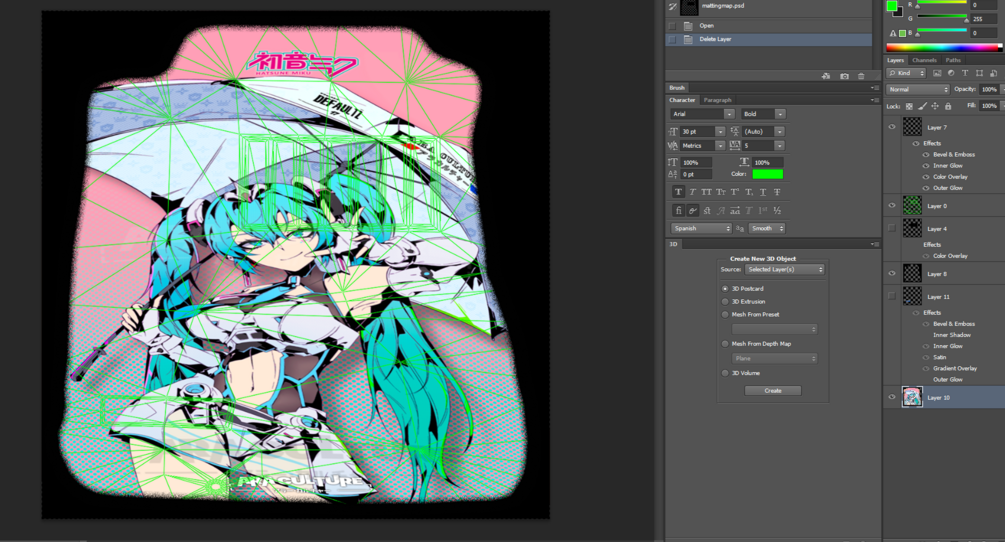Open Source Selected Layer(s) dropdown
Screen dimensions: 1005x542
click(785, 269)
